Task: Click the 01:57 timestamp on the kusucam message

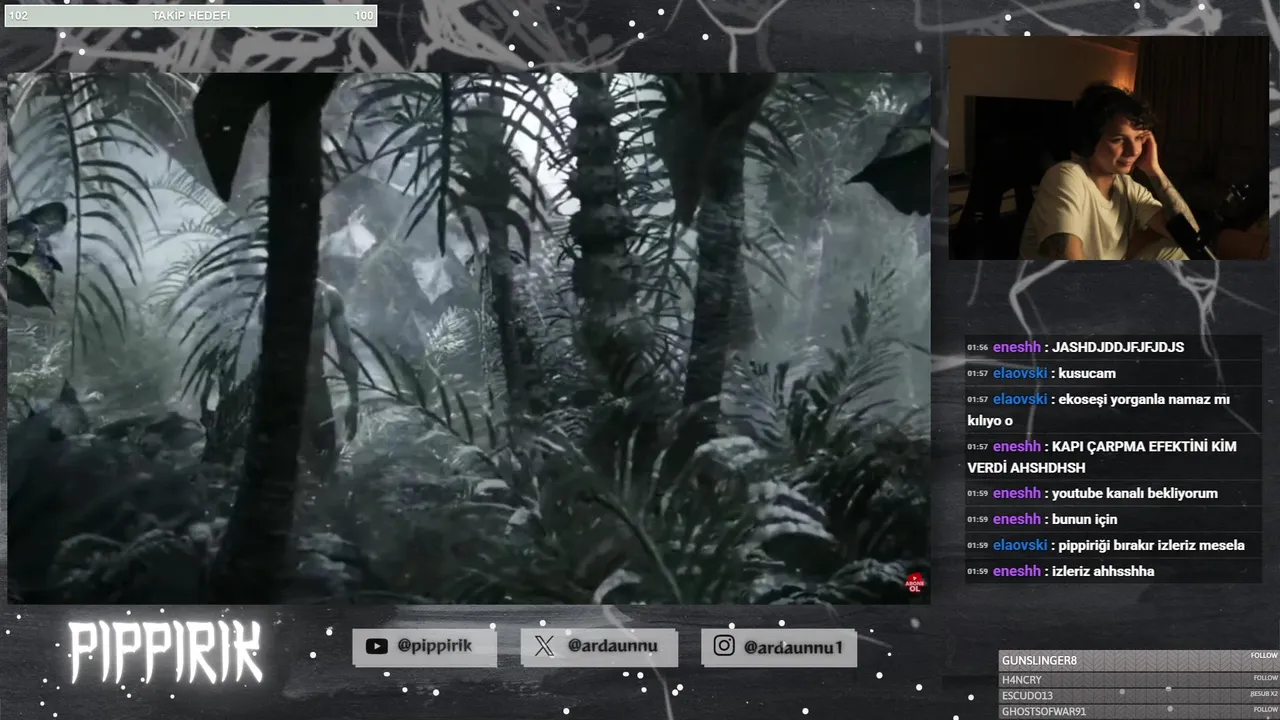Action: (x=977, y=374)
